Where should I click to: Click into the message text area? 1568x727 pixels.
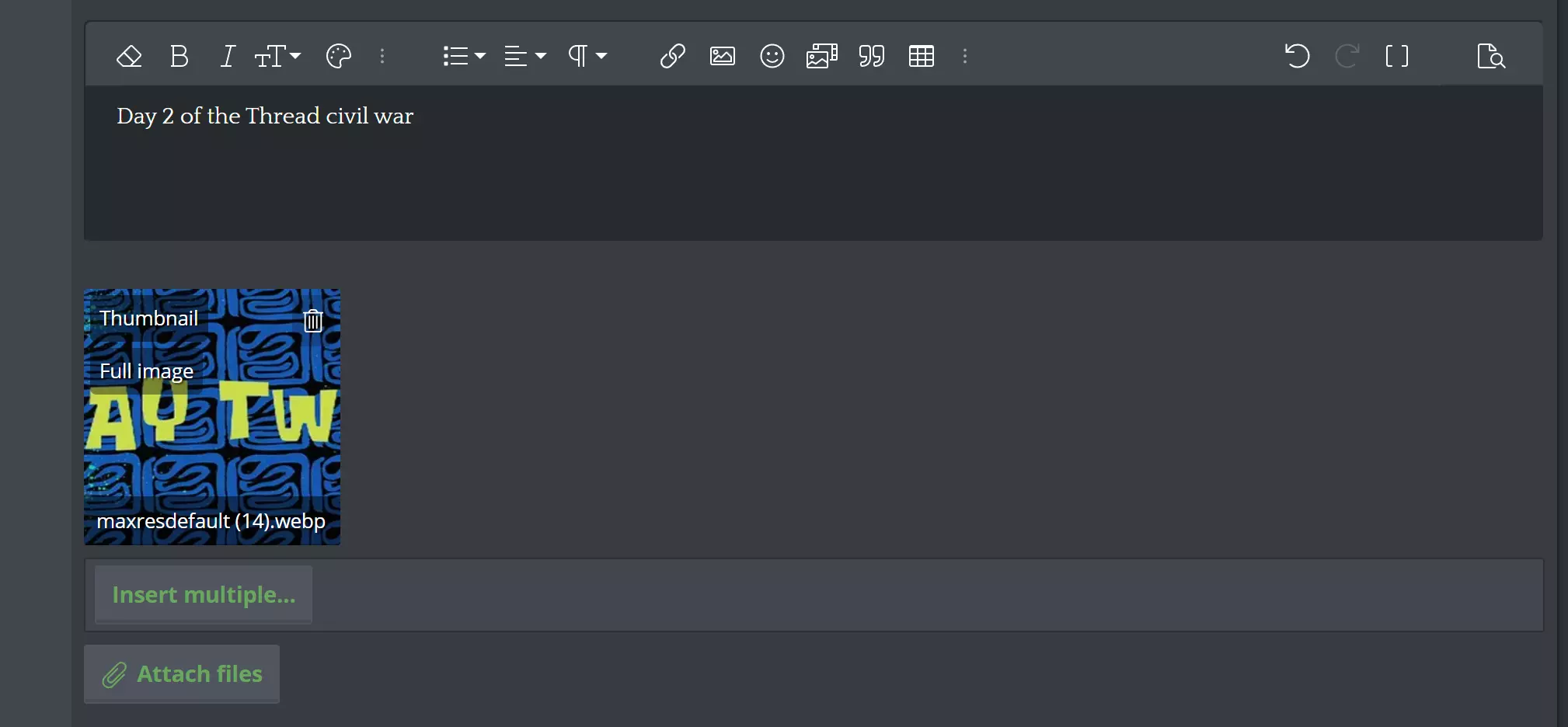pyautogui.click(x=814, y=162)
